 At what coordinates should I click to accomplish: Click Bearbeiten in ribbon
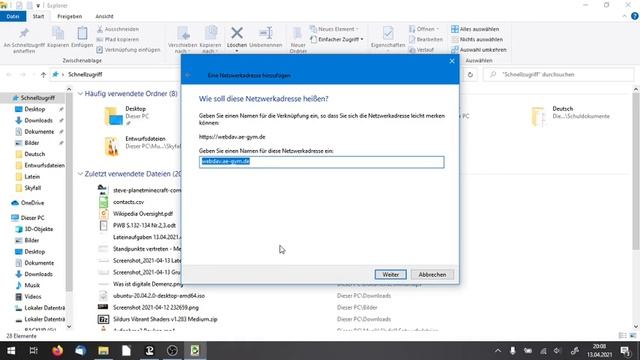pos(426,39)
